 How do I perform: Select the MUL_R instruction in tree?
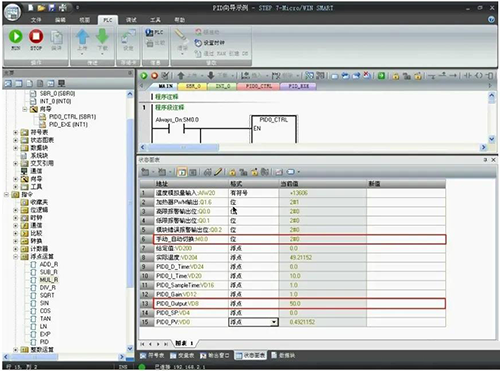tap(49, 280)
